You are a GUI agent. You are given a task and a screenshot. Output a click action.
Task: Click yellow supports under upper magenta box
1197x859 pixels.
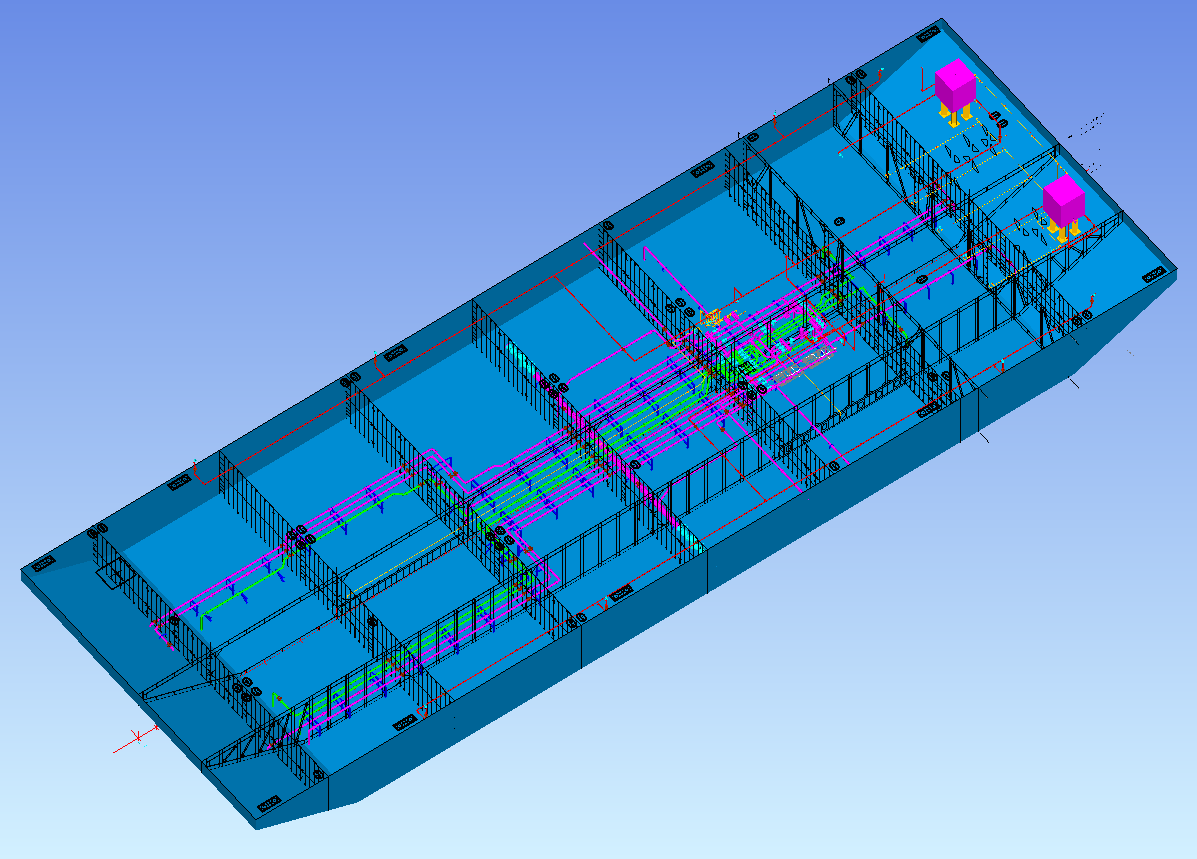coord(954,118)
